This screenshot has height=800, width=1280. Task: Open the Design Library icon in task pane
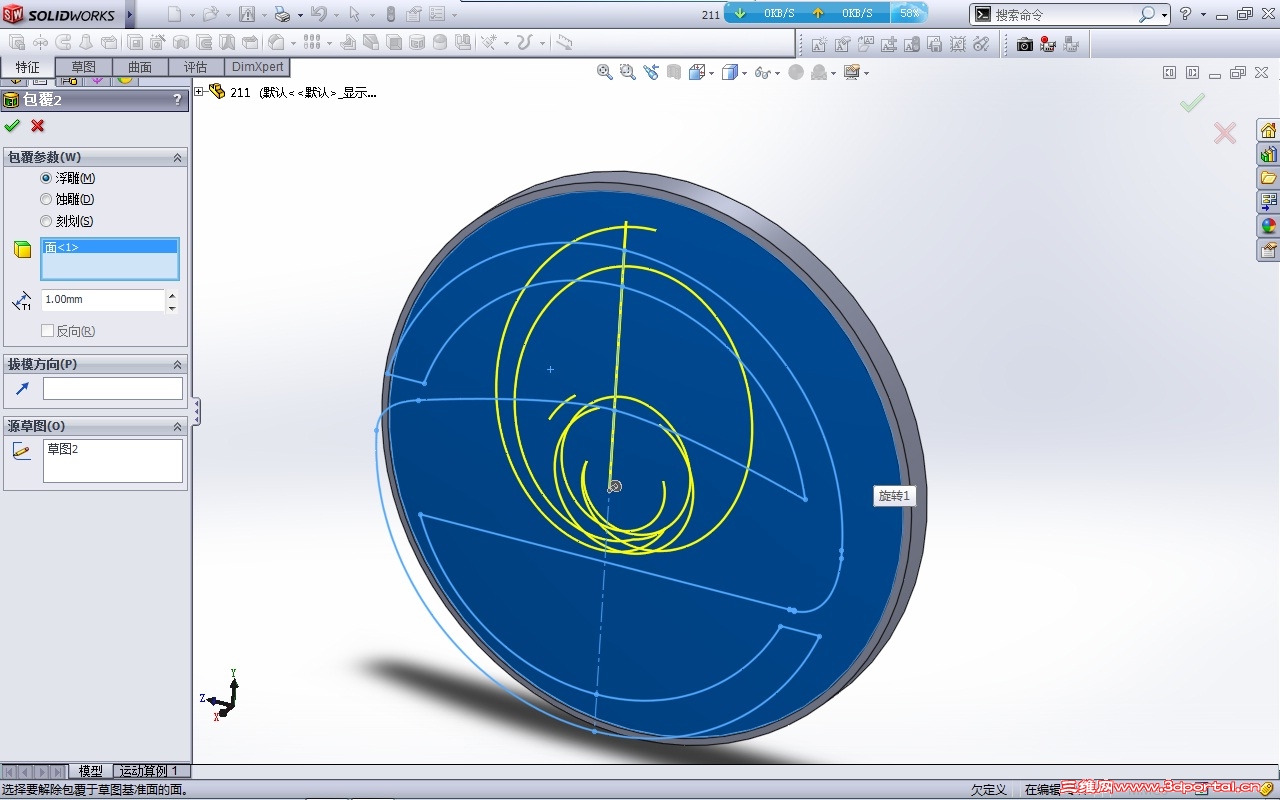(1268, 154)
